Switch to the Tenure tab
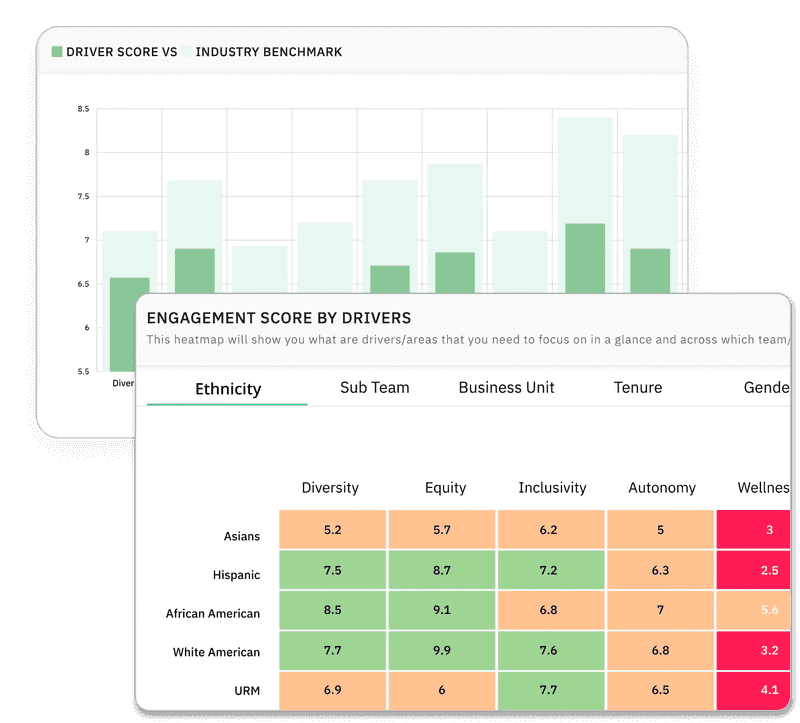 pyautogui.click(x=638, y=388)
